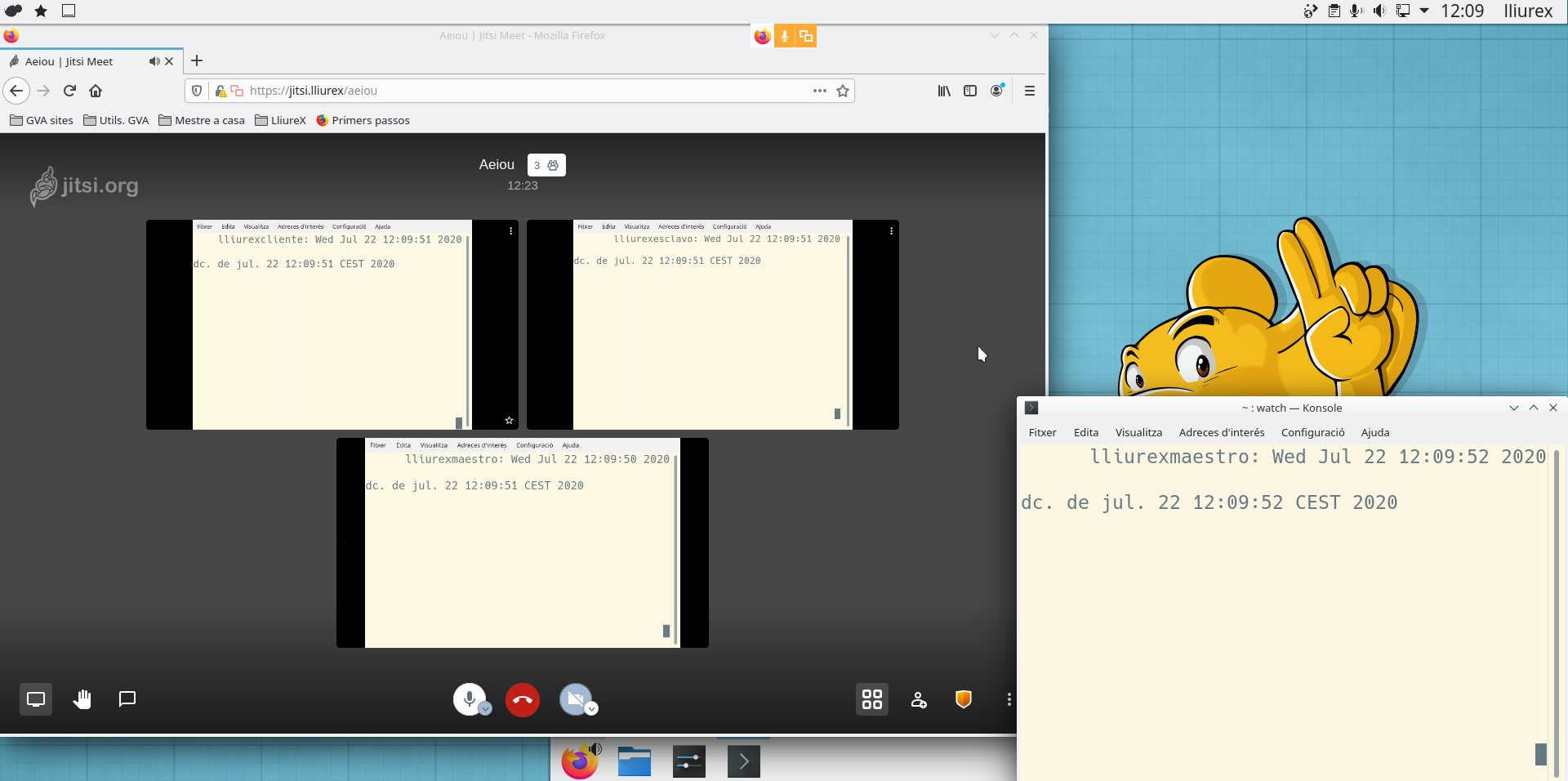Image resolution: width=1568 pixels, height=781 pixels.
Task: Open tracking protection shield in address bar
Action: [197, 91]
